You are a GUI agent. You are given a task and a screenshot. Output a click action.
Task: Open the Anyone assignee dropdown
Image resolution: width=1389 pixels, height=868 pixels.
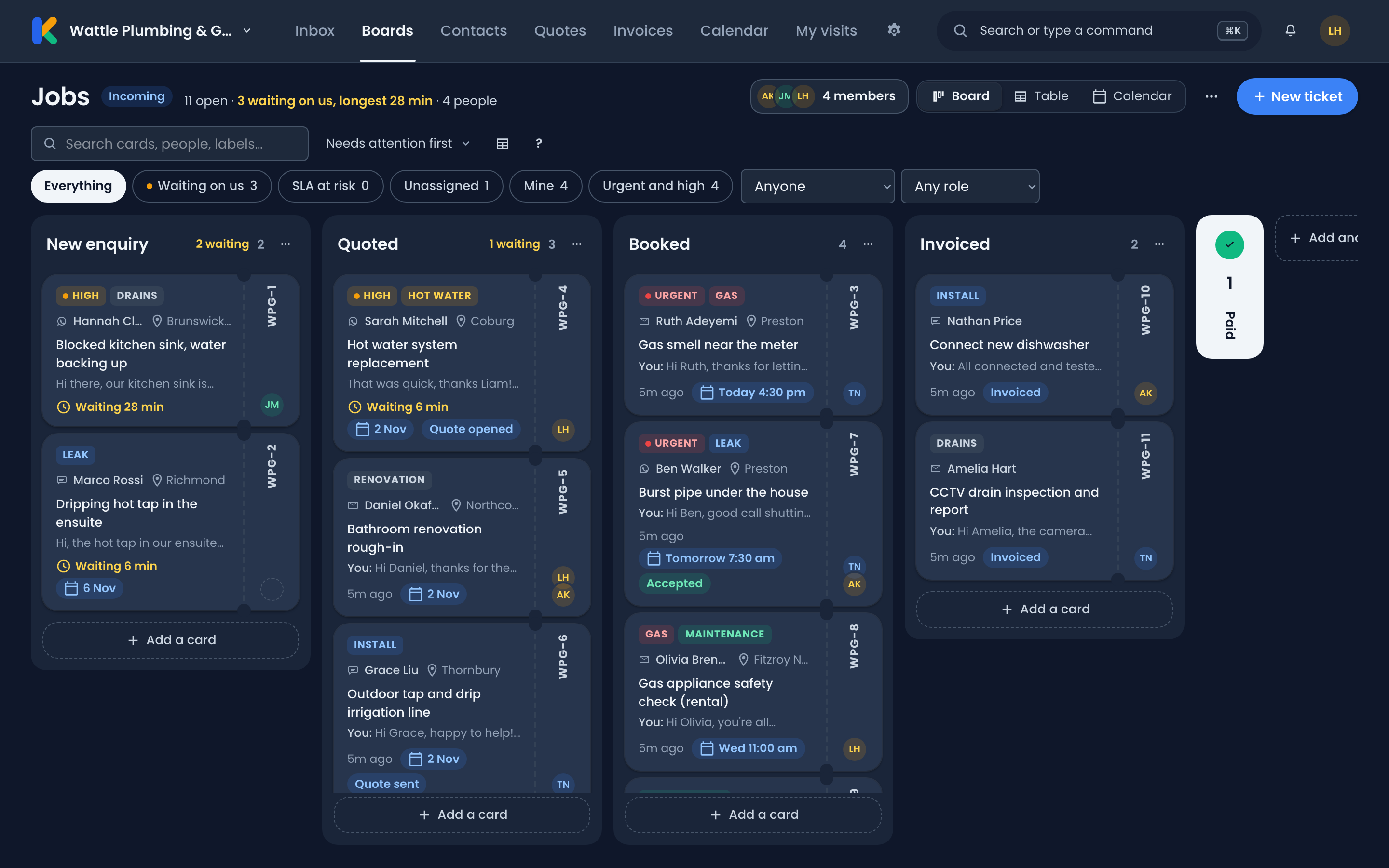point(817,186)
